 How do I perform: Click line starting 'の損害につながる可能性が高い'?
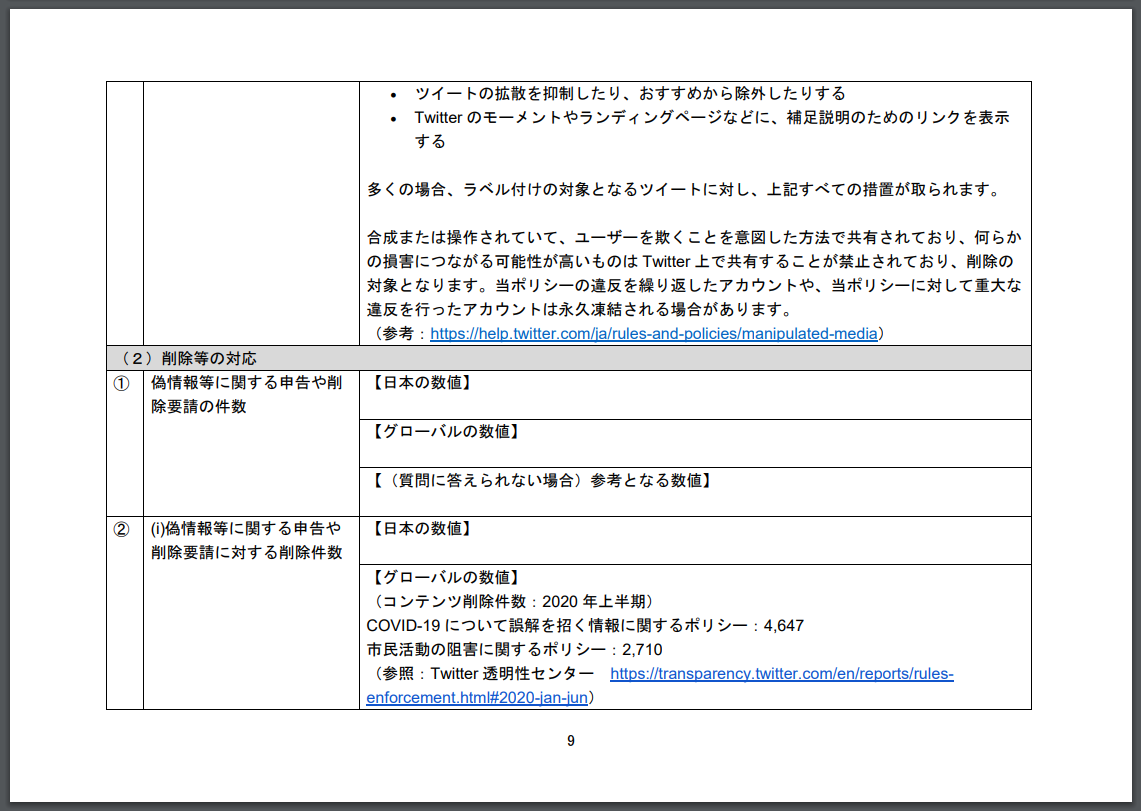click(x=690, y=261)
